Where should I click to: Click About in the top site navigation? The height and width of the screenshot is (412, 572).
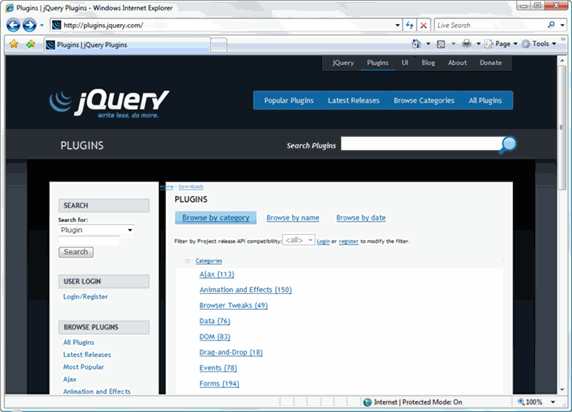click(x=457, y=63)
